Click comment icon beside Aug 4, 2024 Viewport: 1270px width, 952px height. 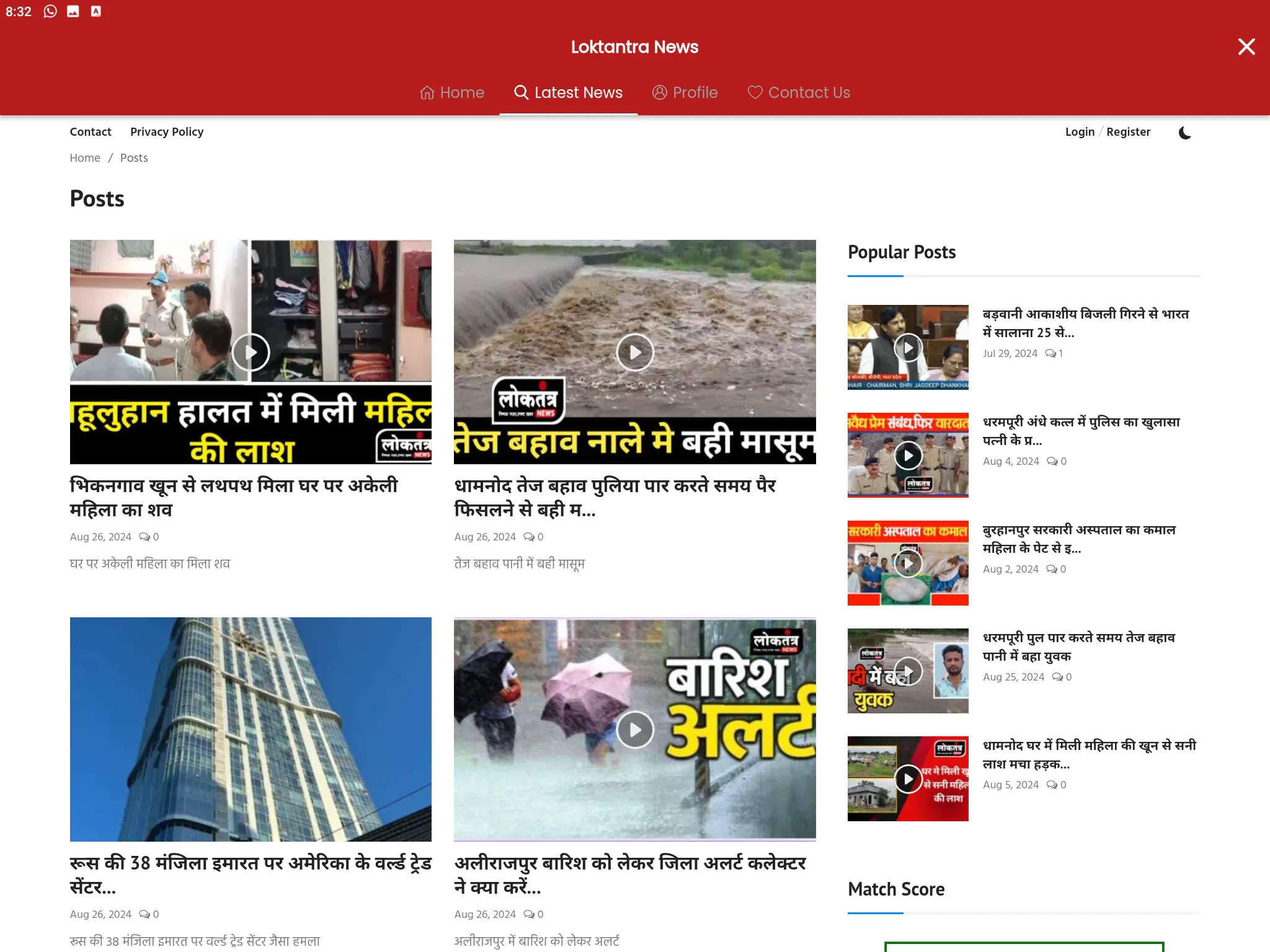coord(1052,461)
